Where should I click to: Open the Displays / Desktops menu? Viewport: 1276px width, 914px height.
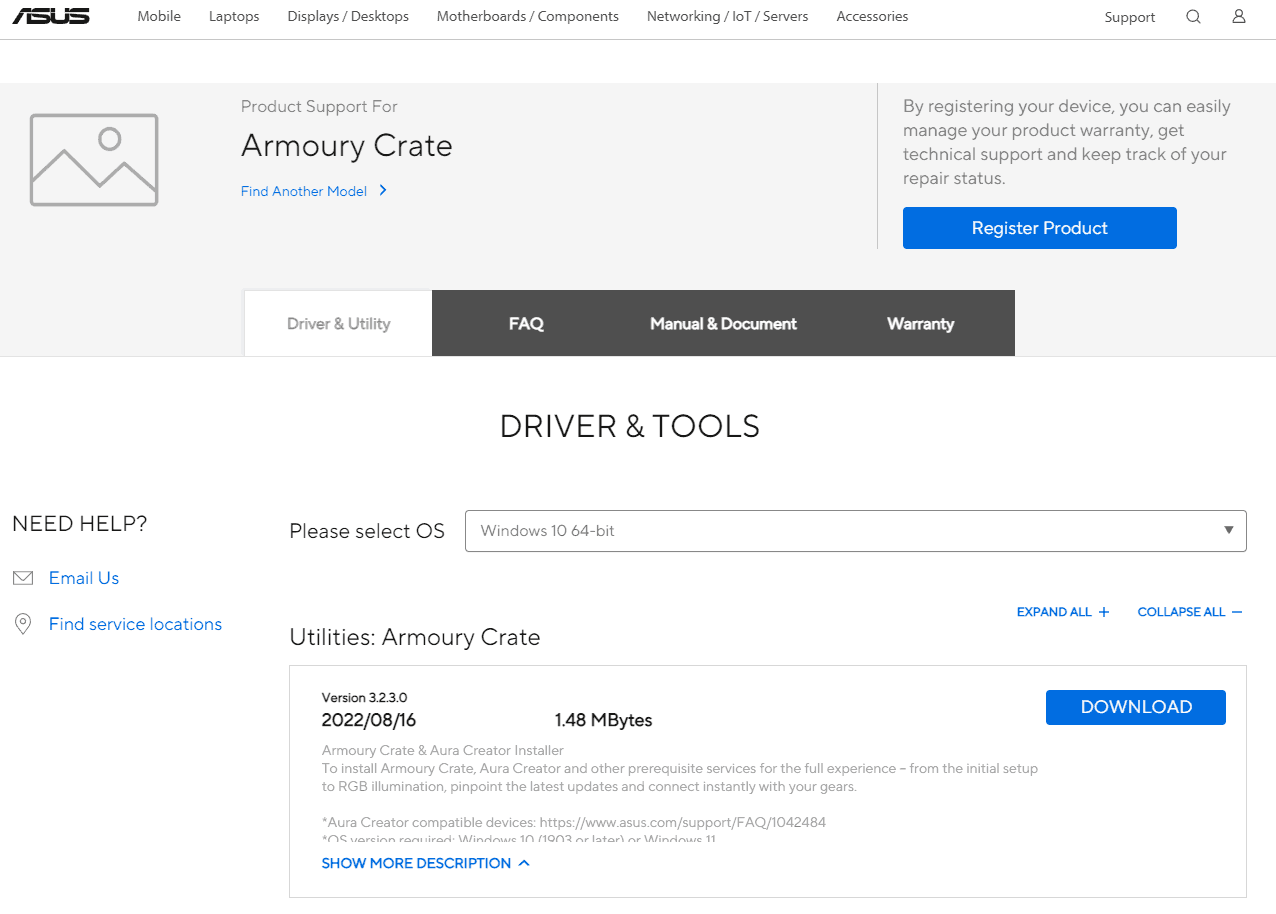(x=348, y=17)
